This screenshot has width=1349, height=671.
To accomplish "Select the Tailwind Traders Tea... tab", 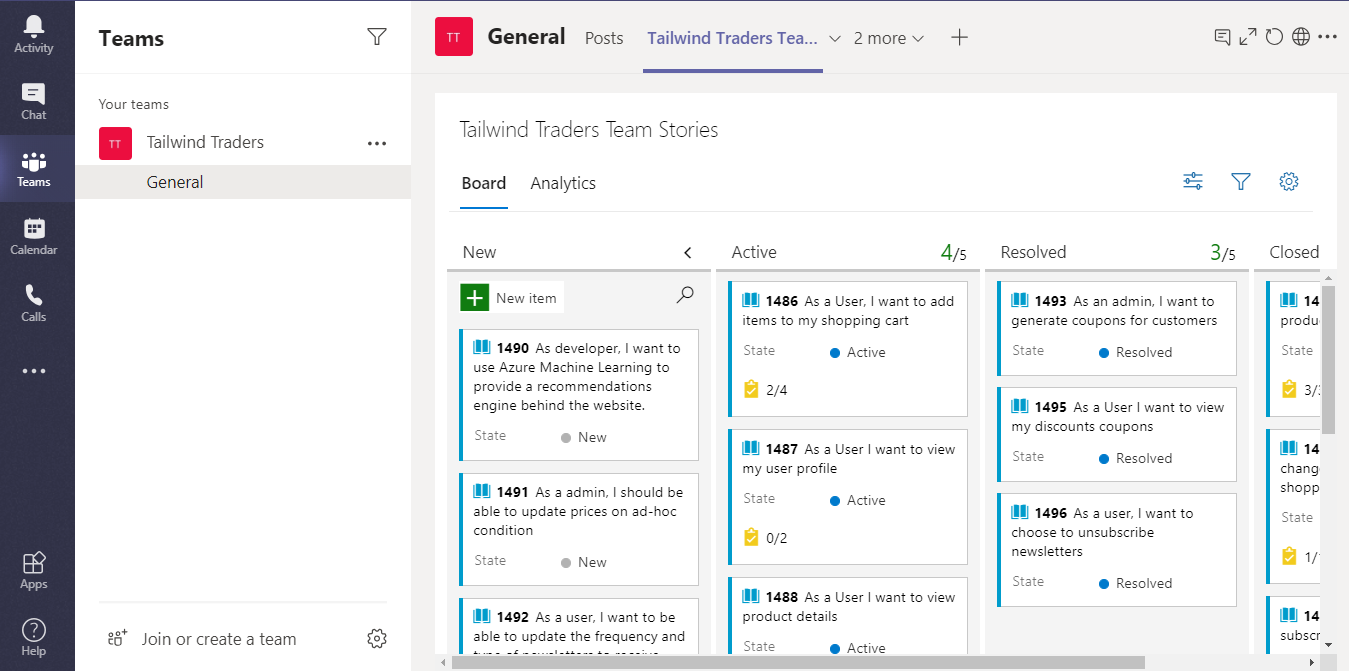I will (732, 38).
